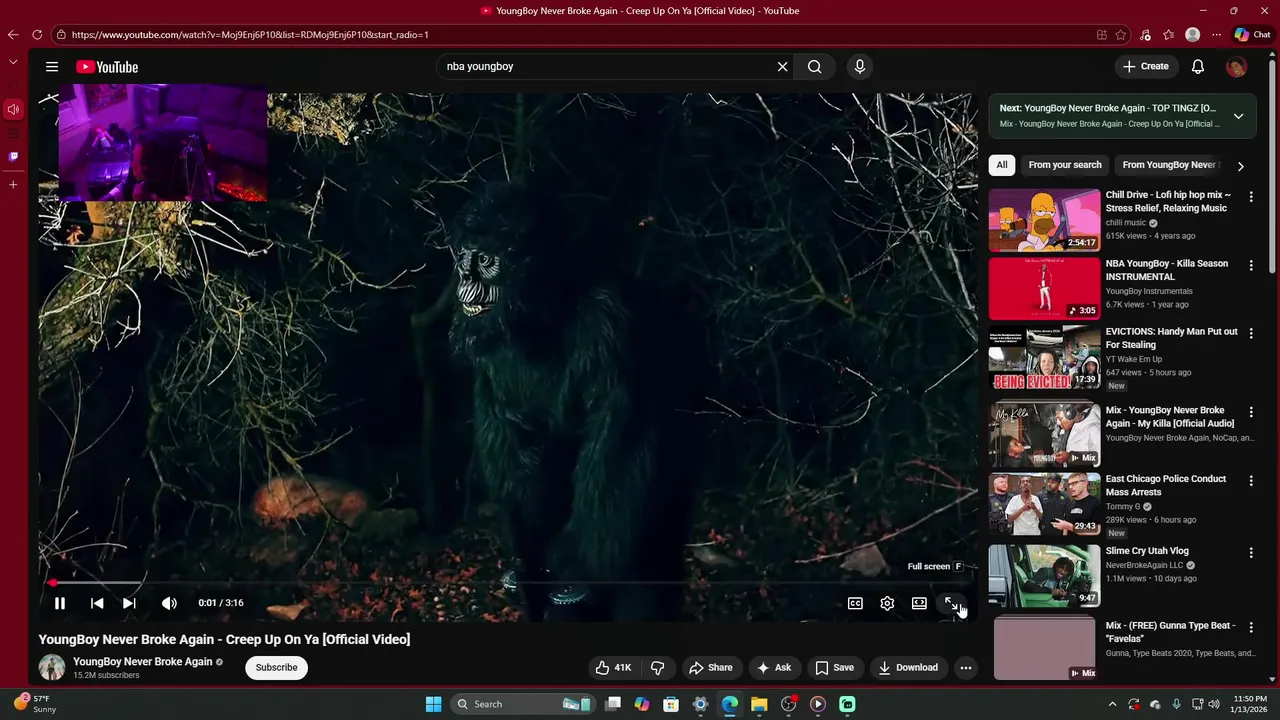
Task: Open the Slime Cry Utah Vlog thumbnail
Action: click(1044, 576)
